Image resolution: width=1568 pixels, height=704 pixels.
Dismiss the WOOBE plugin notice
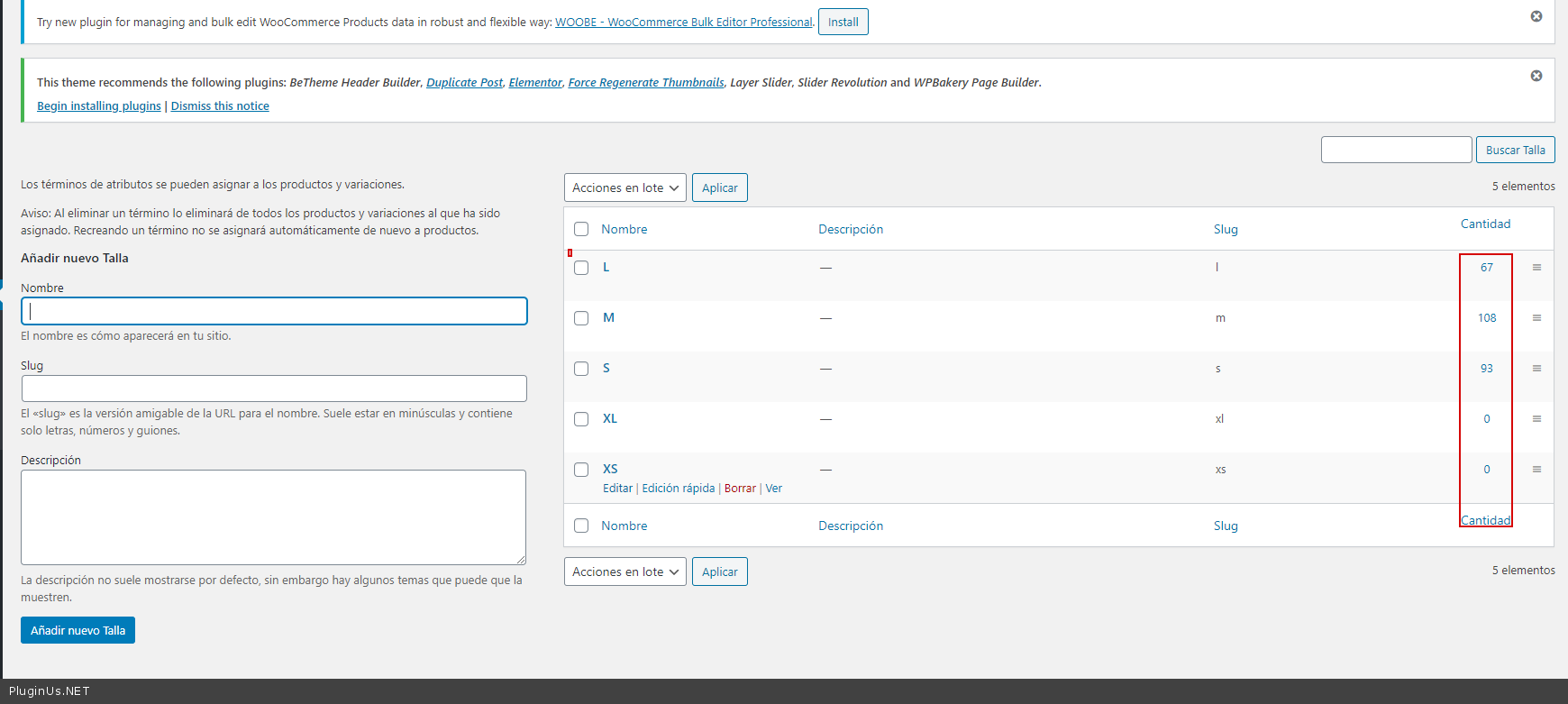click(x=1536, y=16)
